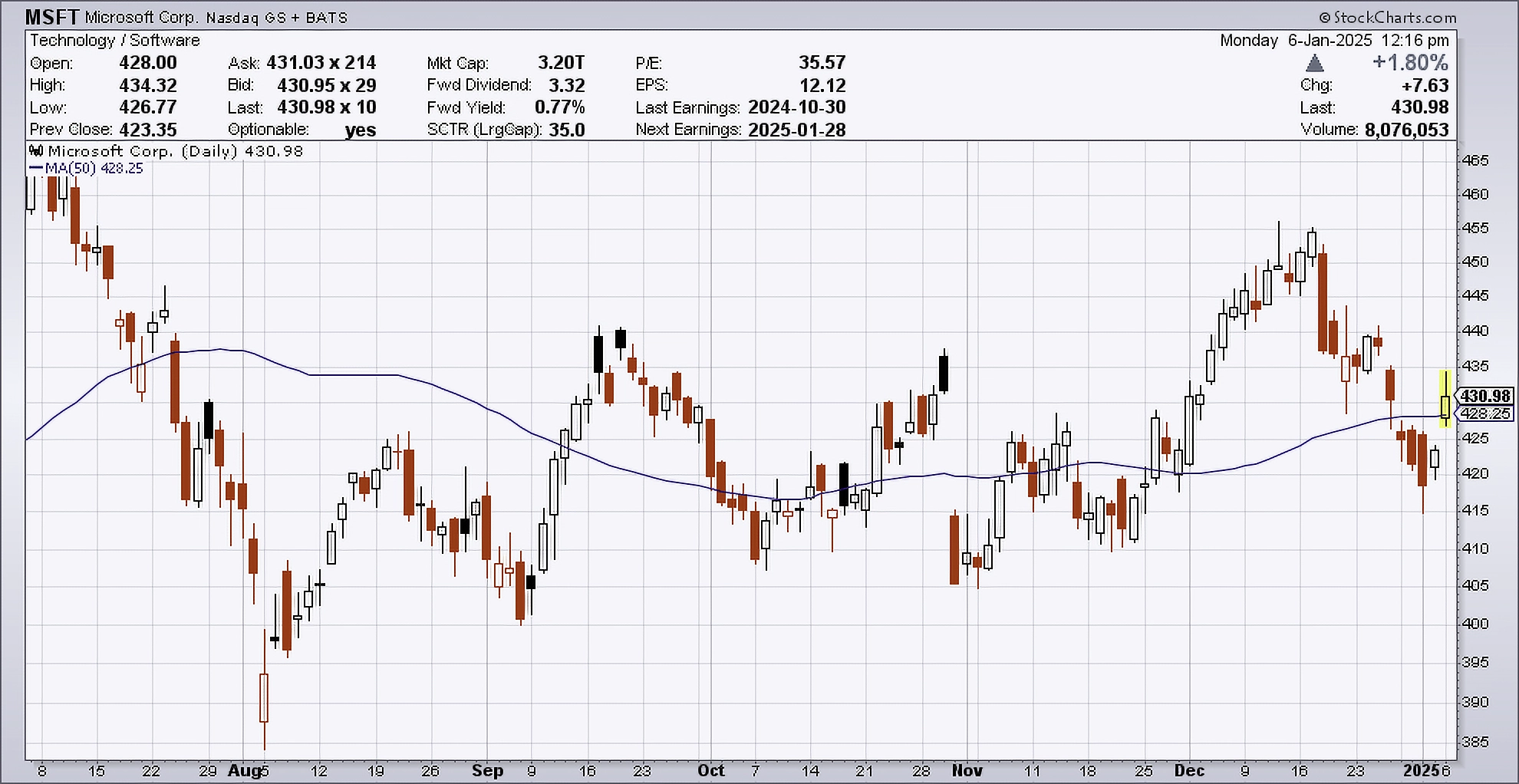Click the Aug label on the date axis
The image size is (1519, 784).
pyautogui.click(x=243, y=771)
